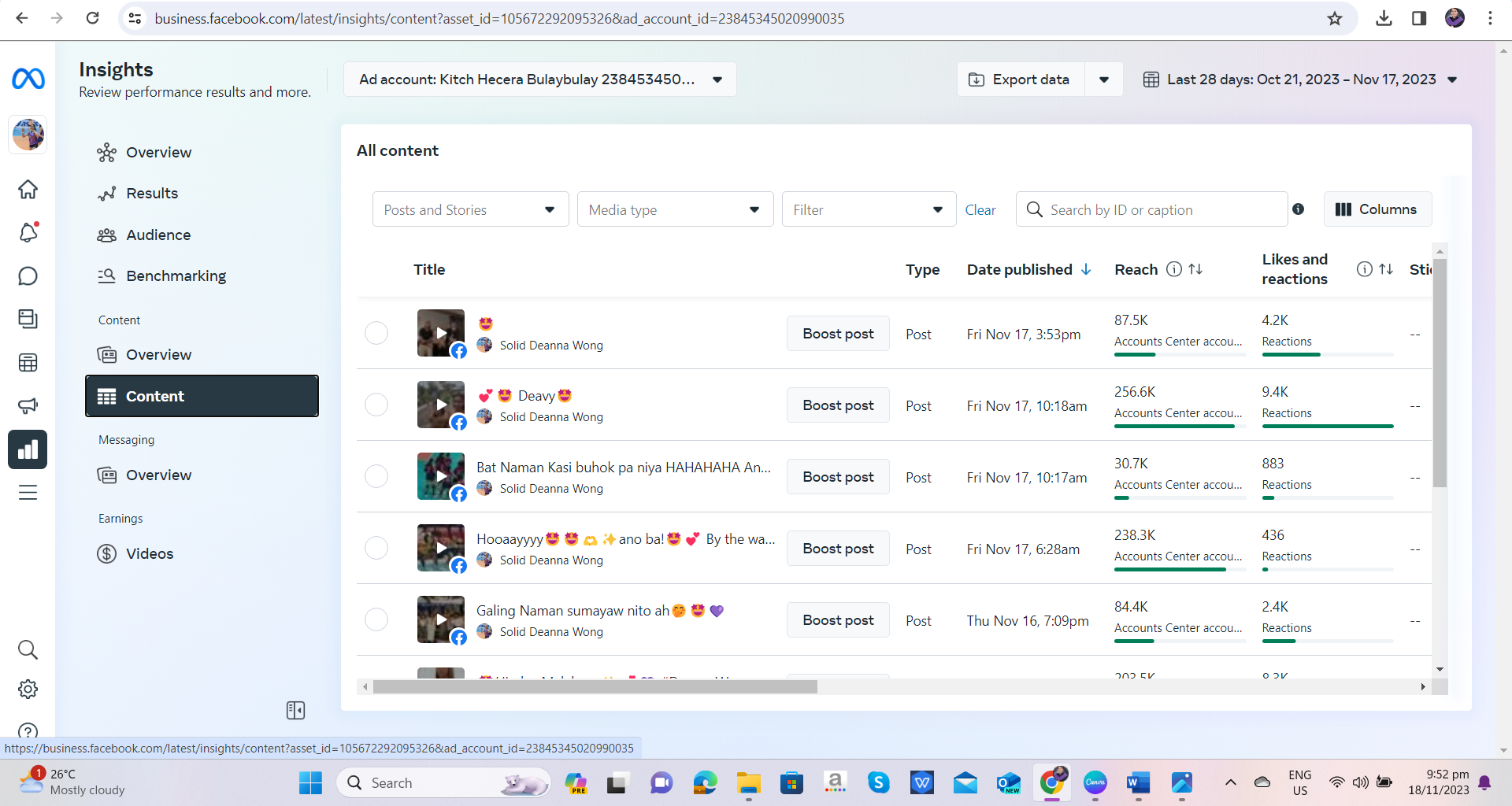Click the search magnifier in left rail
The width and height of the screenshot is (1512, 806).
(28, 649)
